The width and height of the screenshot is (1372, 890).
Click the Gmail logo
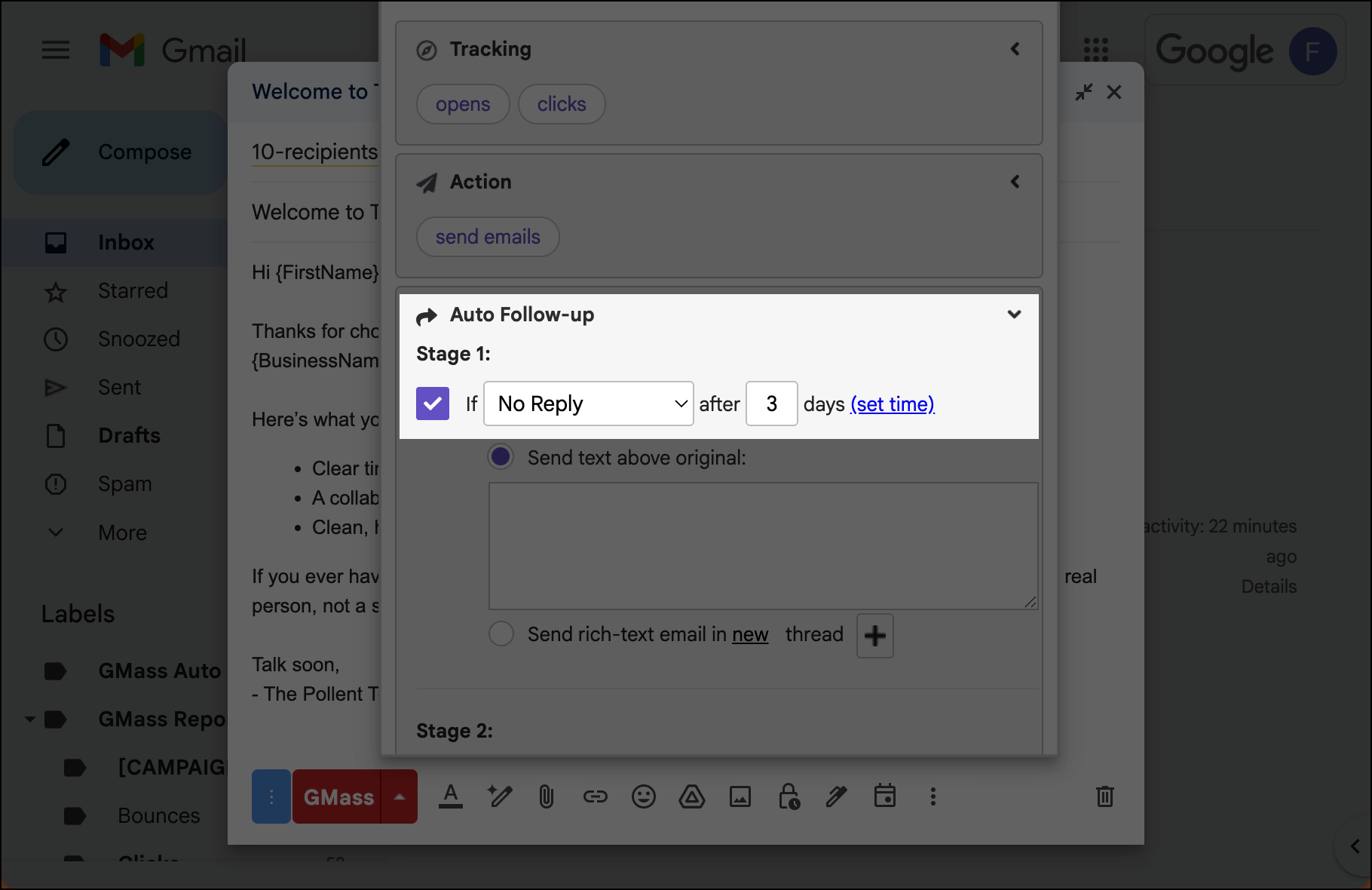(173, 51)
